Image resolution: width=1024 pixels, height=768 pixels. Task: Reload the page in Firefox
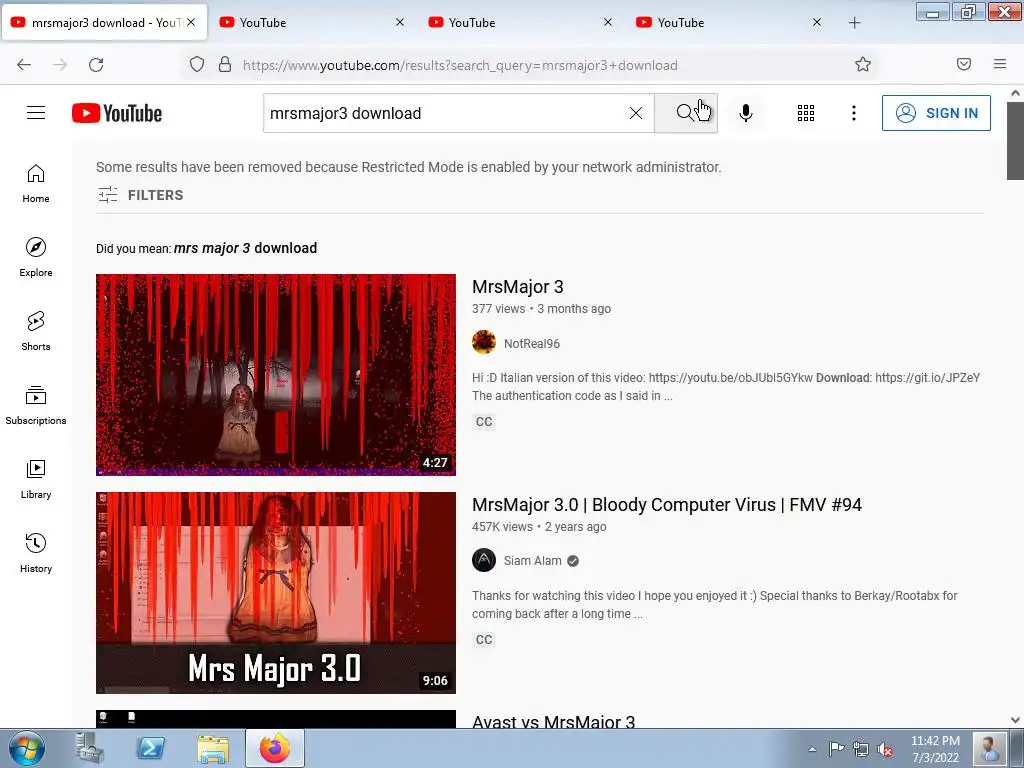96,65
